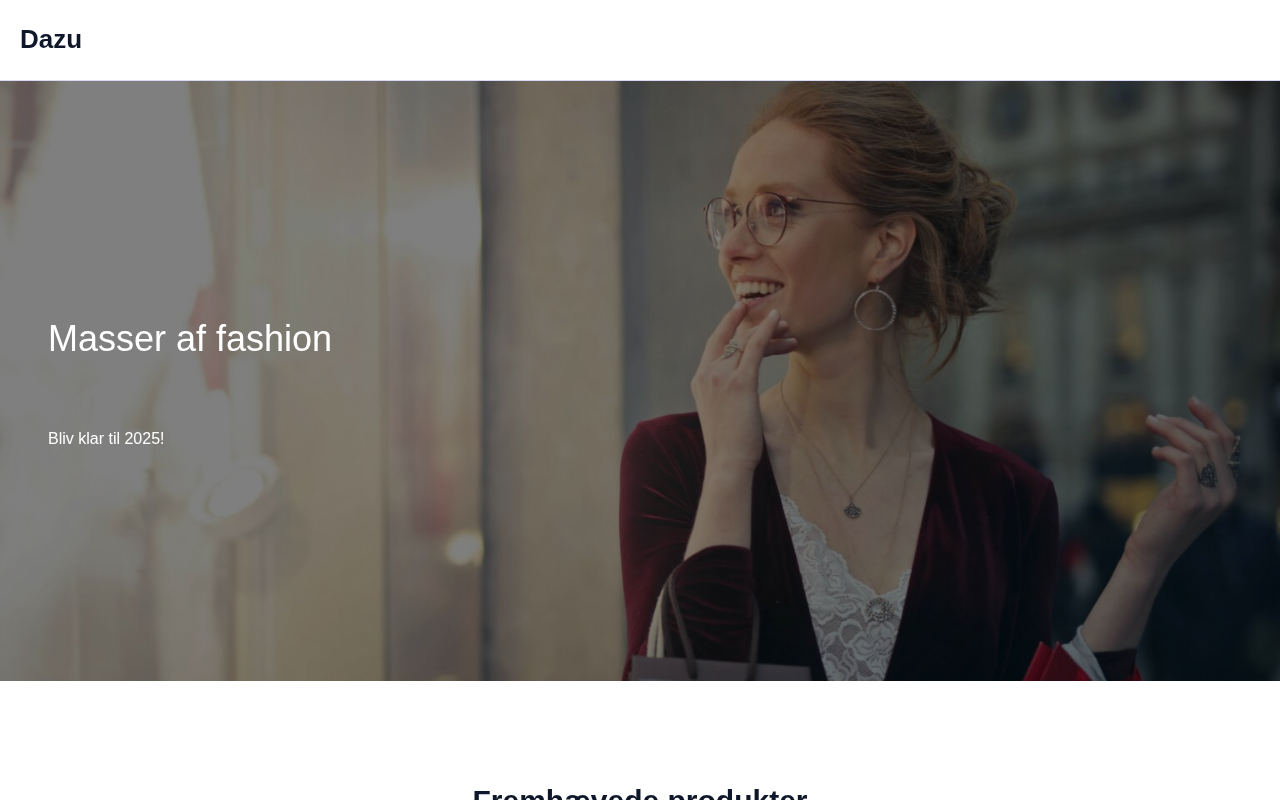Click the empty white header area
Viewport: 1280px width, 800px height.
(680, 40)
